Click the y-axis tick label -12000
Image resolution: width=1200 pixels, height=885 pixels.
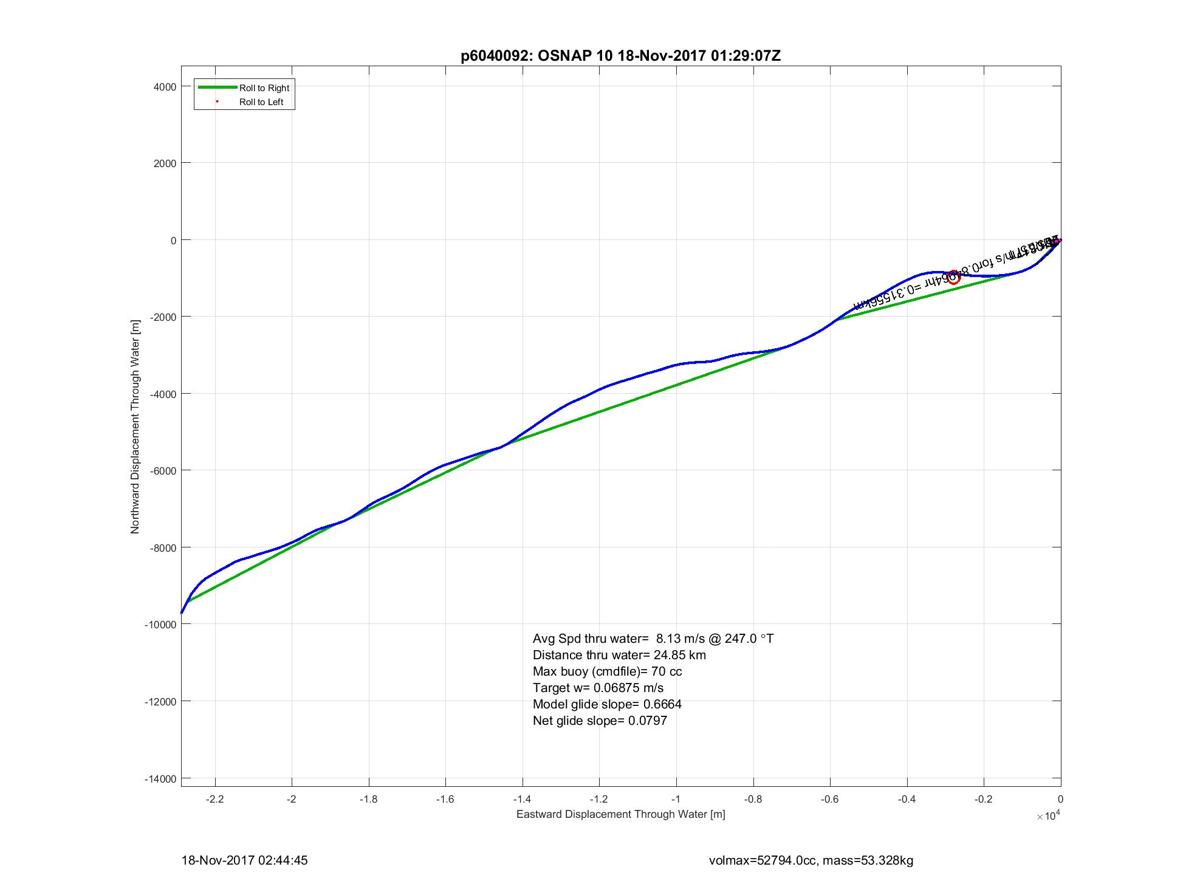click(x=160, y=701)
